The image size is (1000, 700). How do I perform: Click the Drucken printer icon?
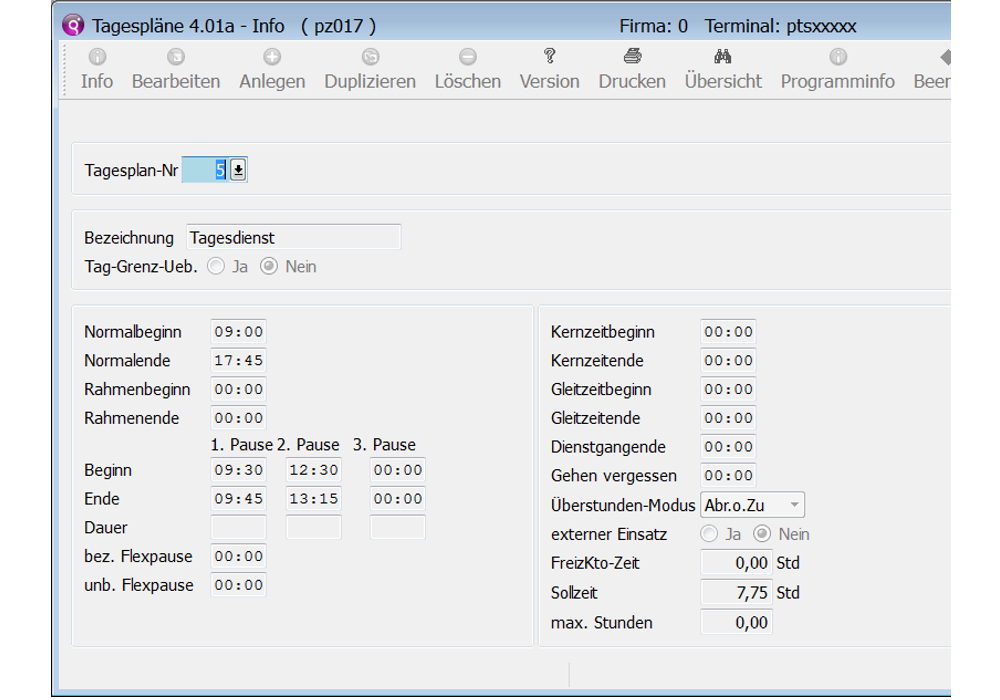pos(632,57)
